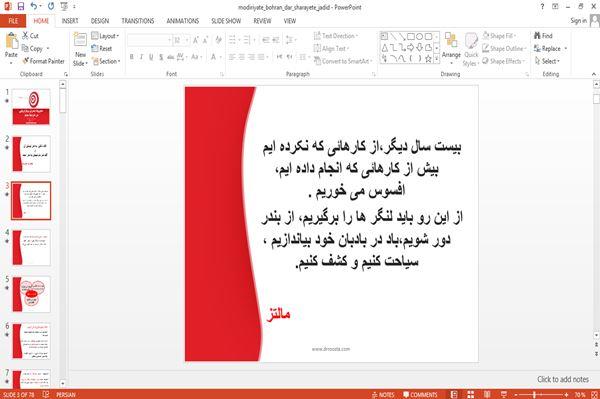The image size is (600, 399).
Task: Open the Shape Fill dropdown
Action: pos(499,36)
